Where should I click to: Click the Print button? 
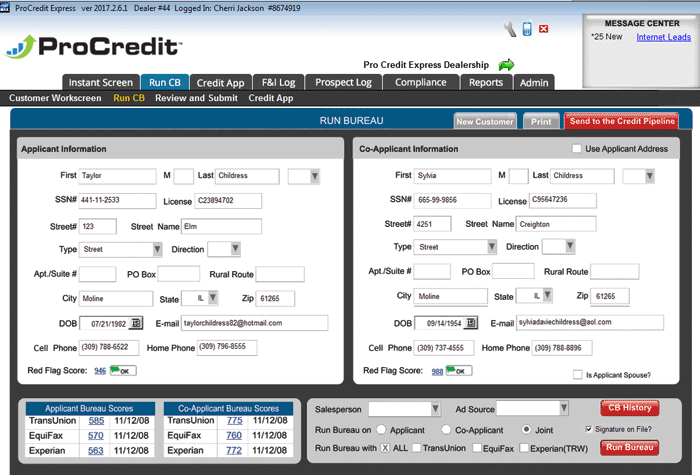point(541,121)
